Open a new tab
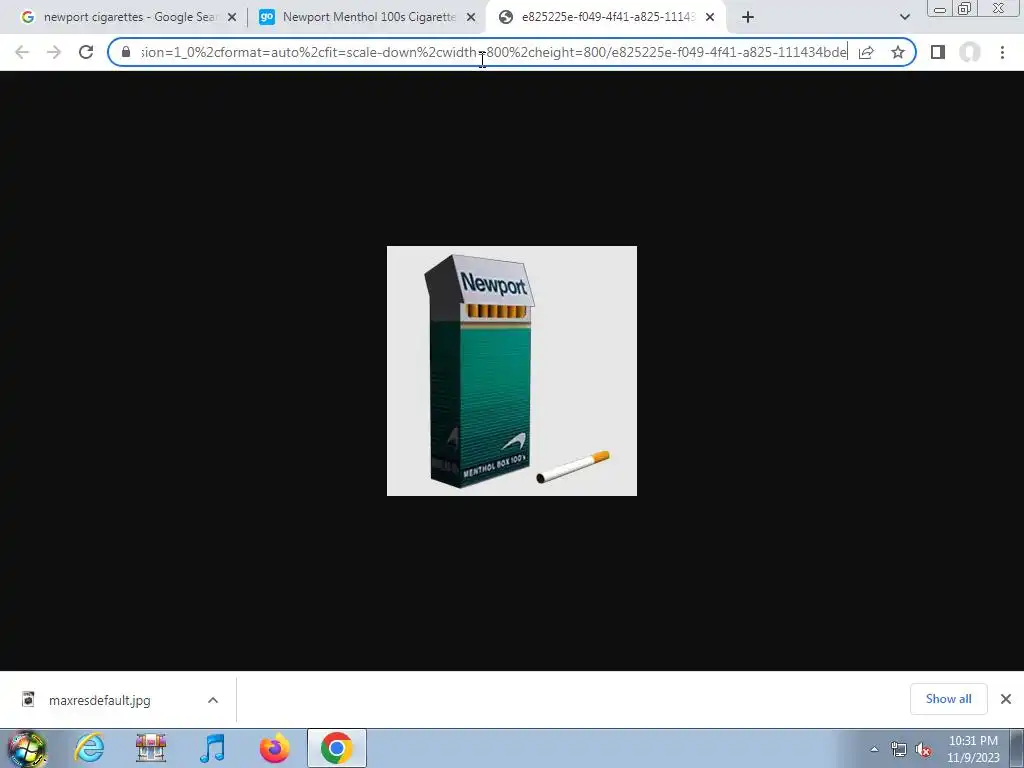Viewport: 1024px width, 768px height. [748, 18]
